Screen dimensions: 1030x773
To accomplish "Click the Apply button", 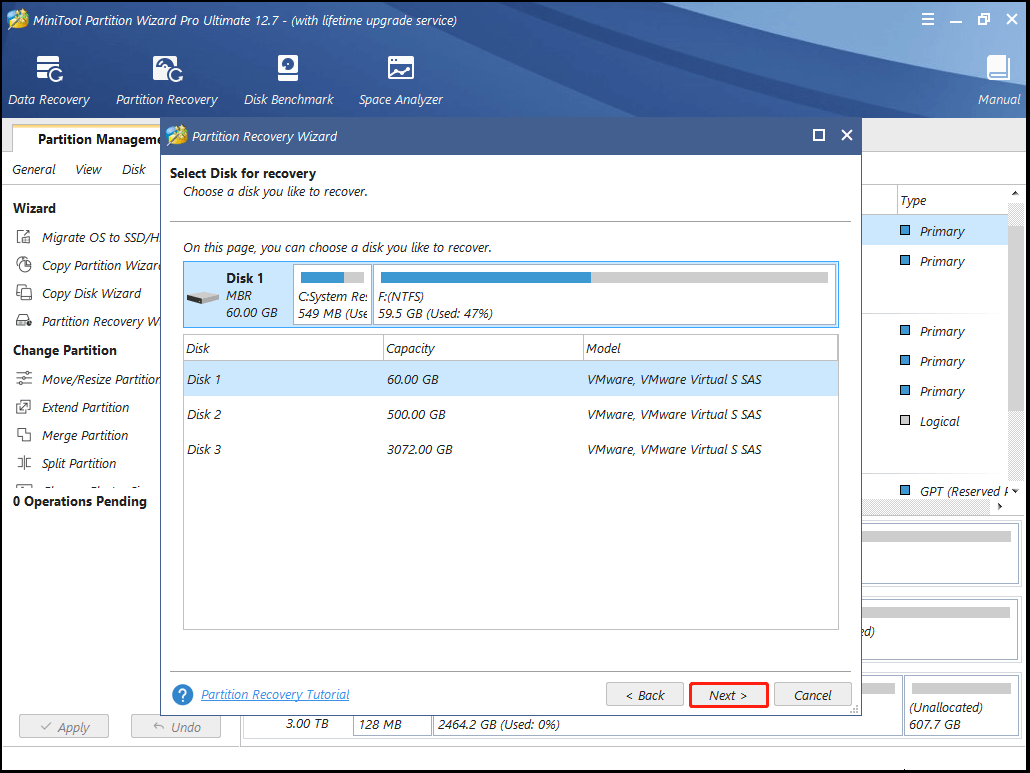I will pos(64,726).
